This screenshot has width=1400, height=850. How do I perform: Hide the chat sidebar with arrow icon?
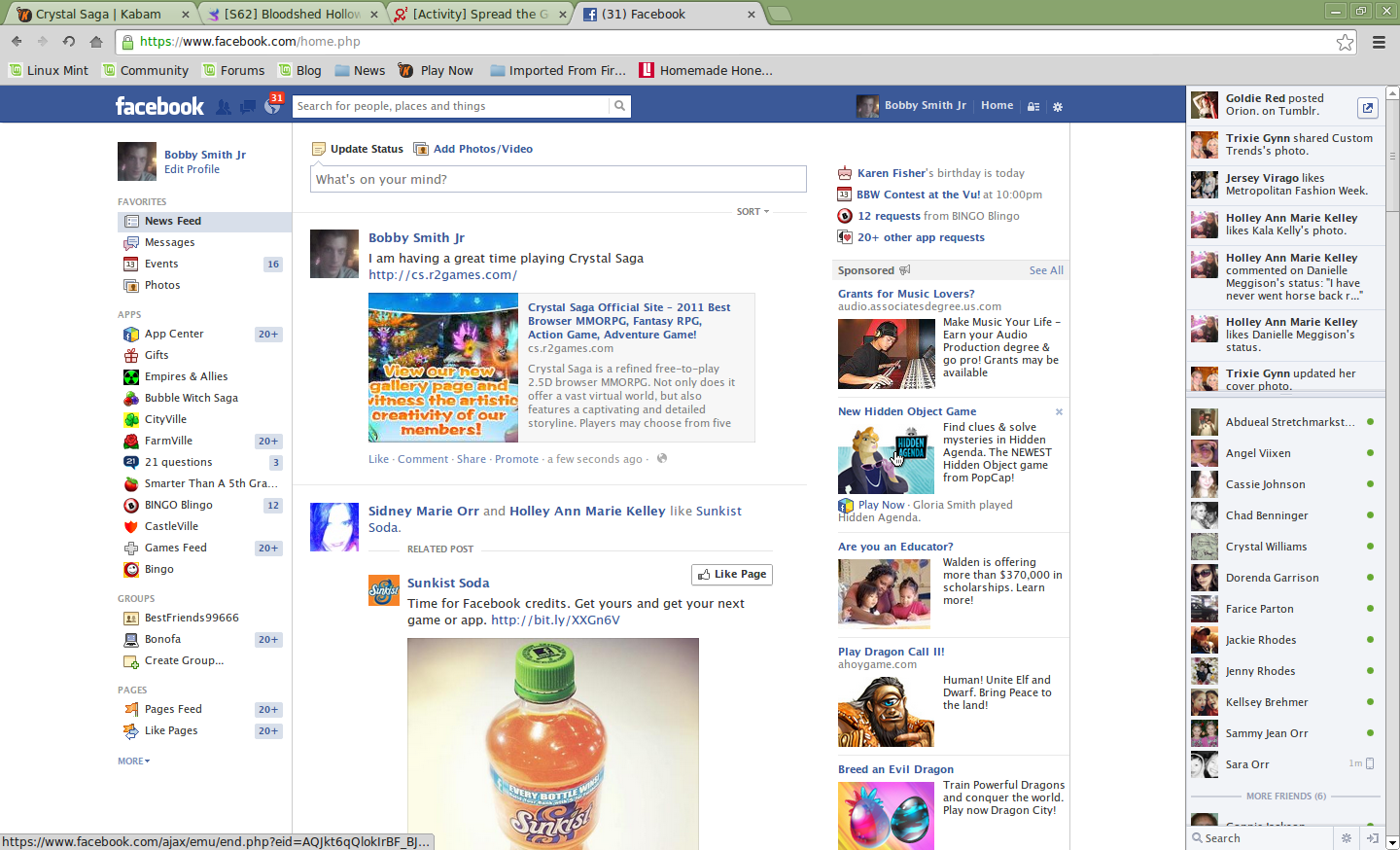tap(1372, 837)
